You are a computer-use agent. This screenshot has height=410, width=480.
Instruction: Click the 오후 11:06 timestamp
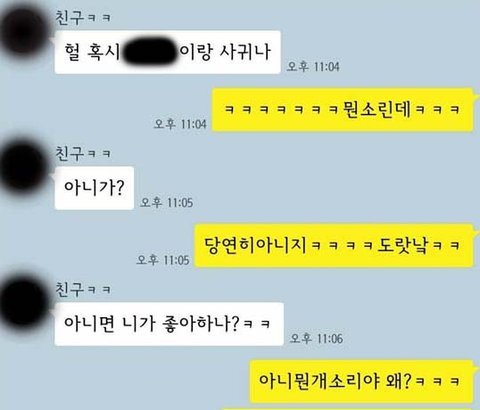pos(316,339)
